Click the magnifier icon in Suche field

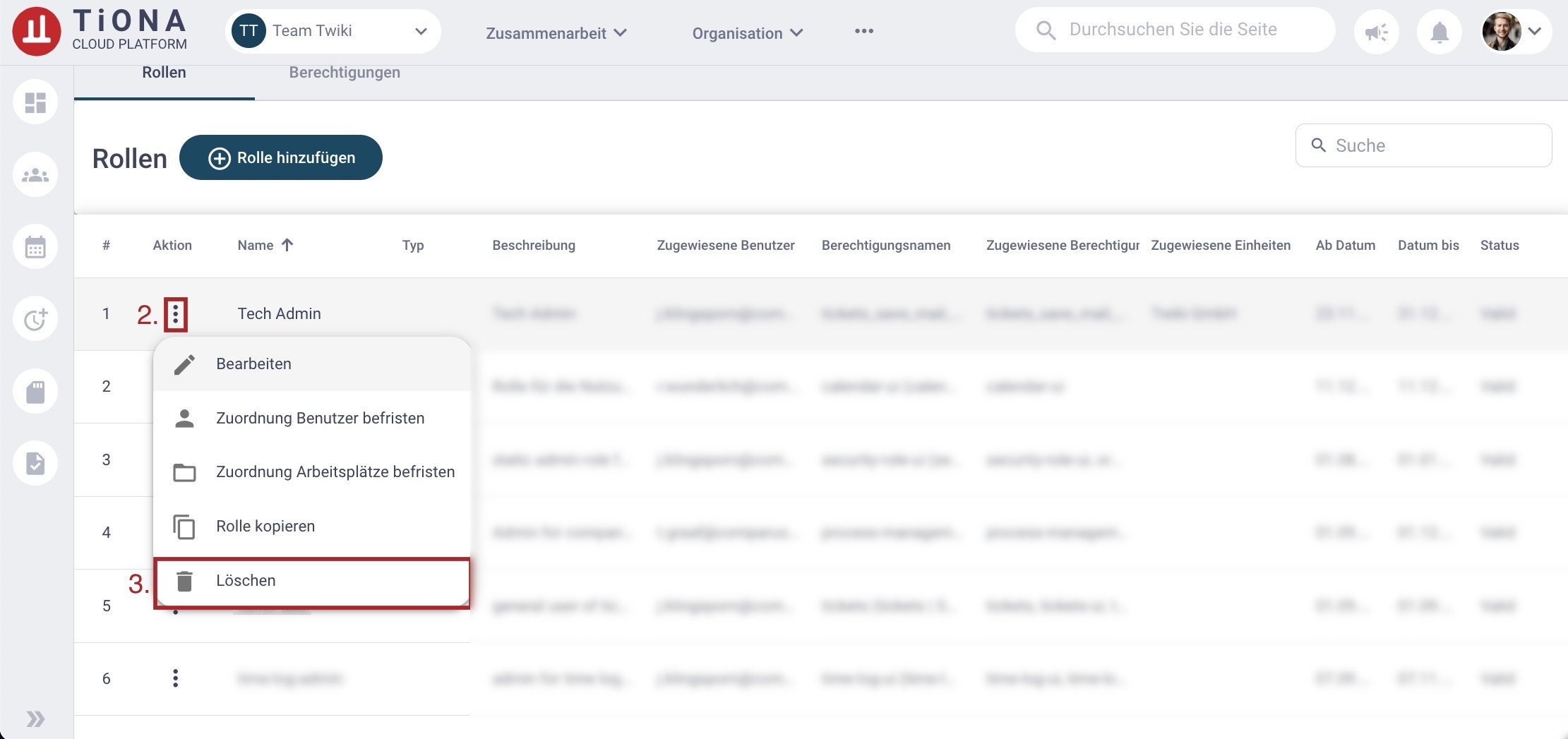coord(1318,145)
